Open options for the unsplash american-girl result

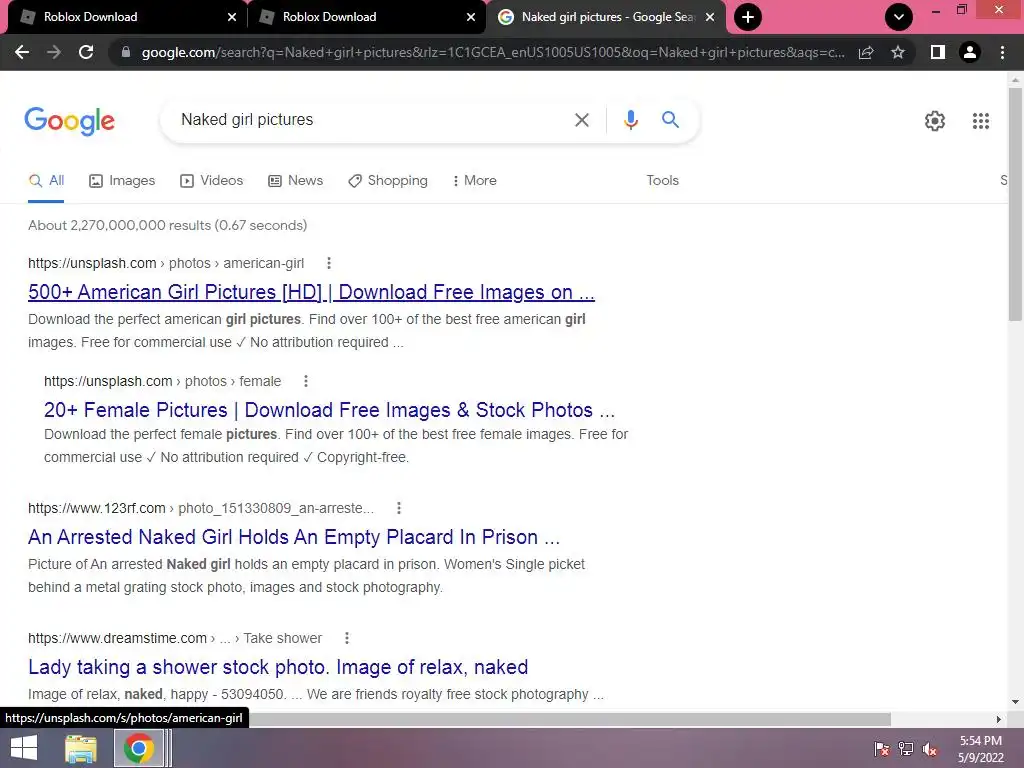328,263
